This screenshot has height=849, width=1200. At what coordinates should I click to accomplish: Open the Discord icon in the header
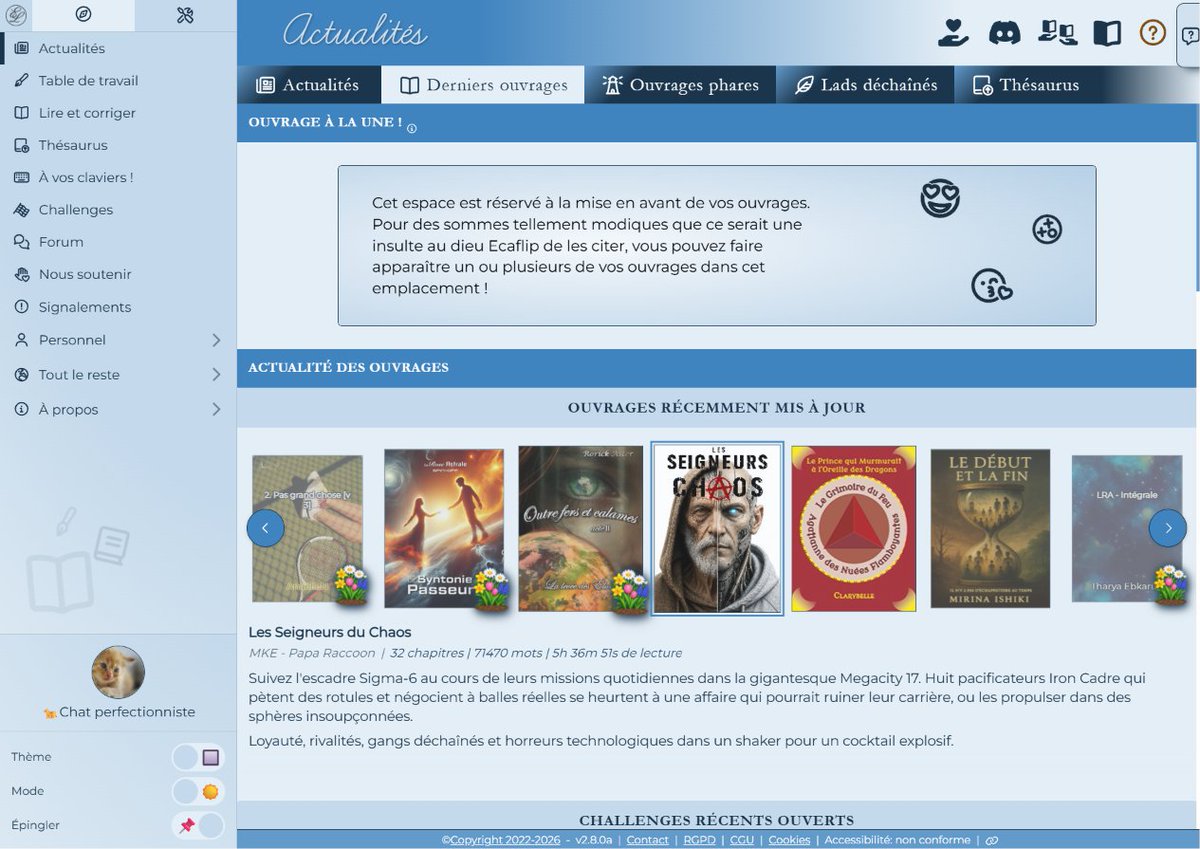coord(1004,33)
